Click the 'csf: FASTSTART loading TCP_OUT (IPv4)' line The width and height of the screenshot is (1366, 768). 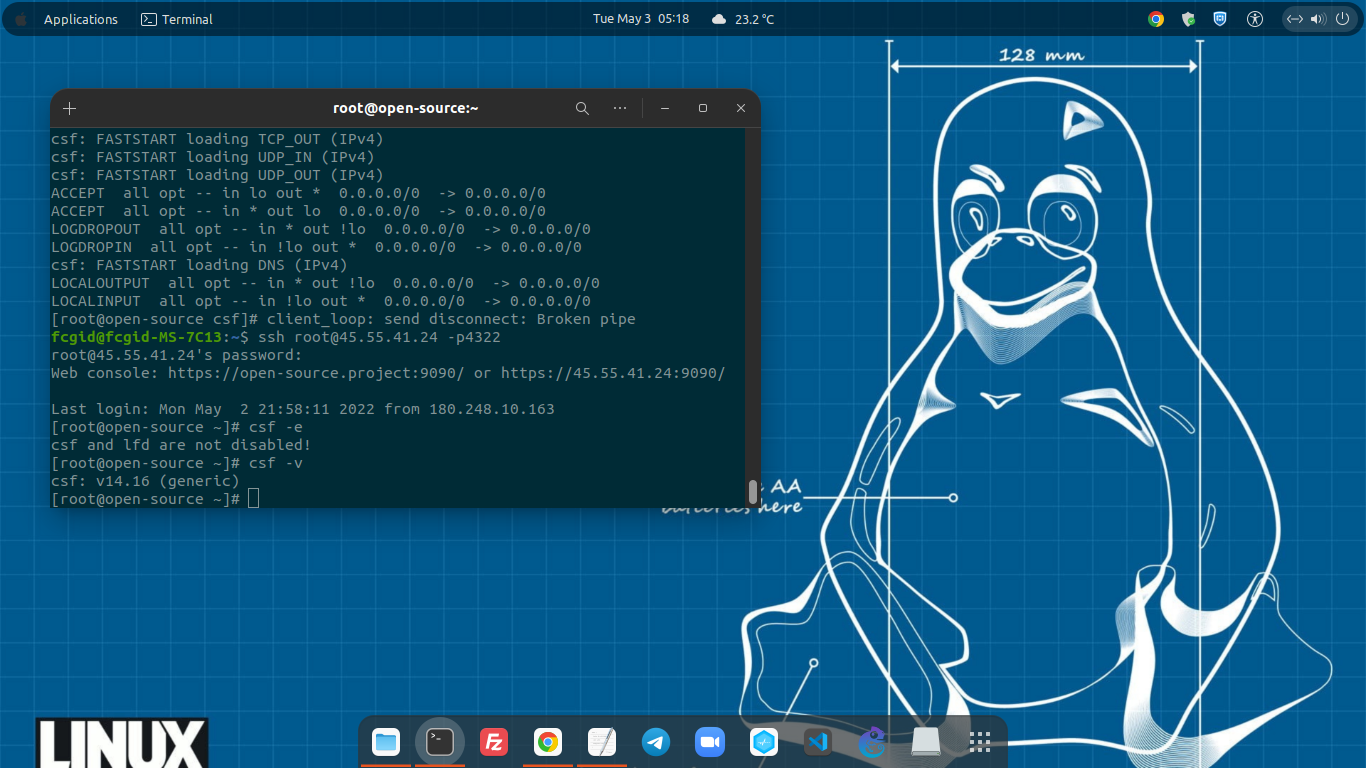pos(217,139)
